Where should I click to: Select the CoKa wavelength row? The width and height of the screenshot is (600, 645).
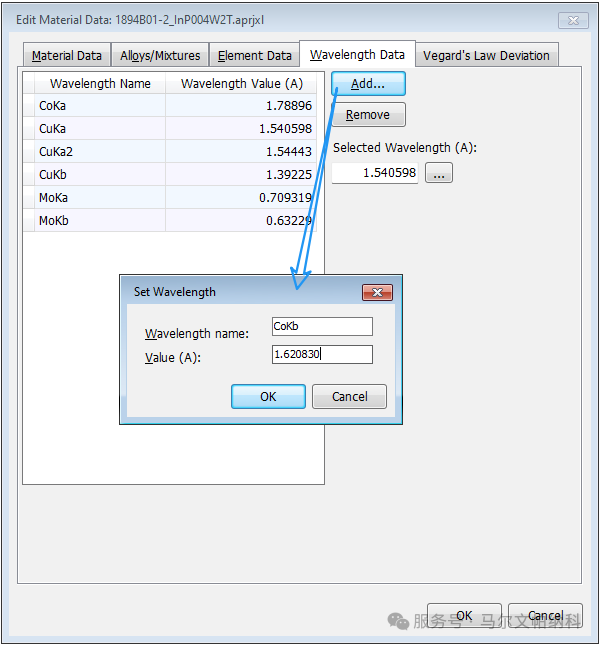click(170, 106)
